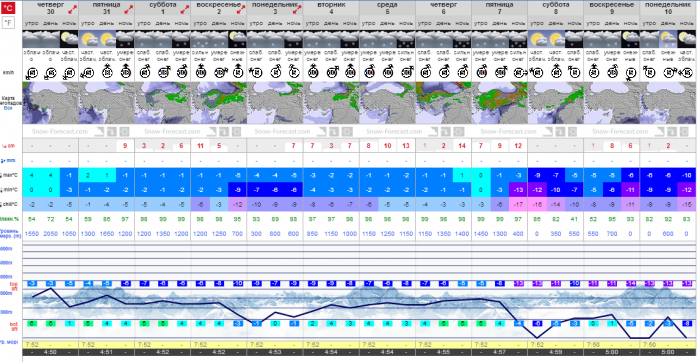
Task: Open the суббота 8 day header
Action: (555, 8)
